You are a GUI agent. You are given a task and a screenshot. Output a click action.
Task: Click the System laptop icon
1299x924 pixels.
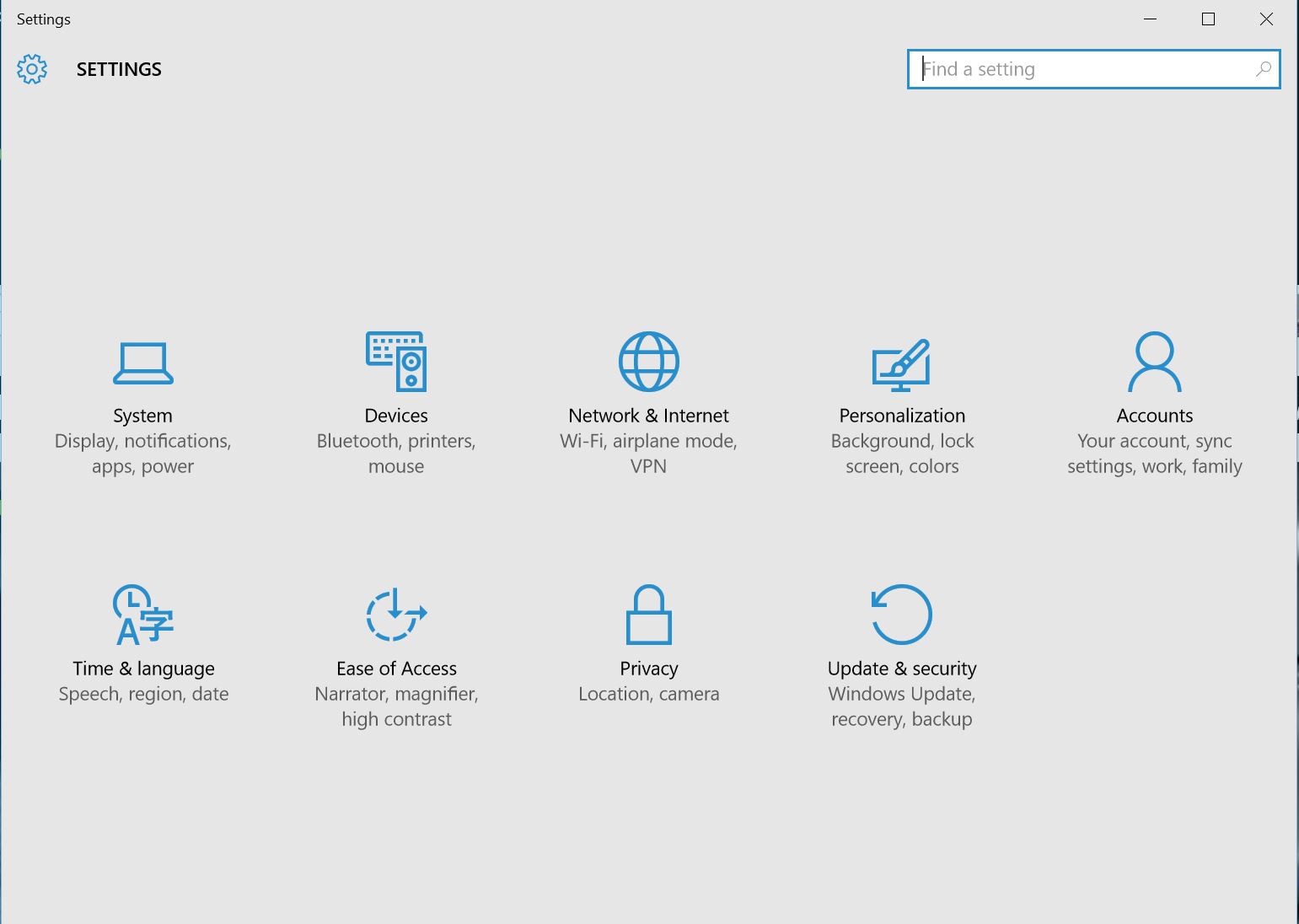(143, 363)
